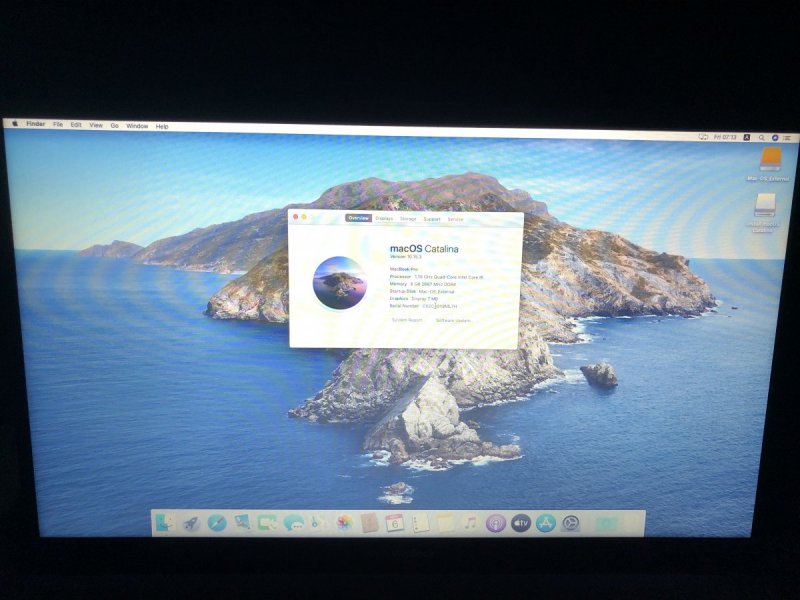
Task: Open the teal folder at Dock's right end
Action: [x=606, y=523]
